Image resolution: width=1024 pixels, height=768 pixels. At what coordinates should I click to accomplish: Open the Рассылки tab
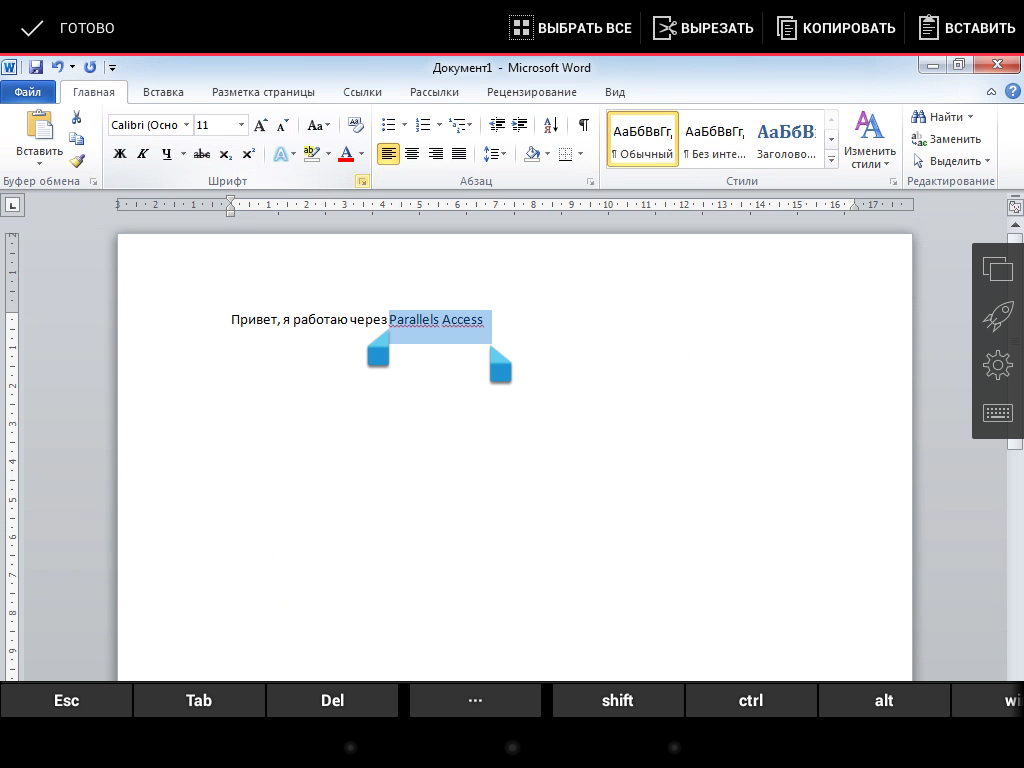click(434, 92)
